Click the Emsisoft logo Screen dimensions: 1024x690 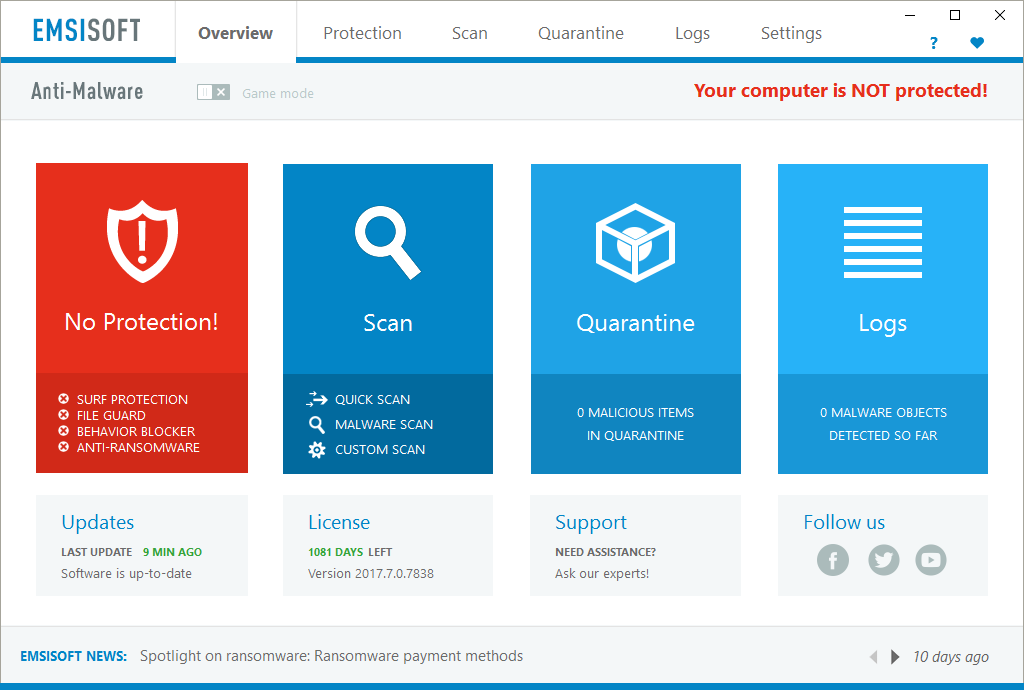click(x=87, y=31)
